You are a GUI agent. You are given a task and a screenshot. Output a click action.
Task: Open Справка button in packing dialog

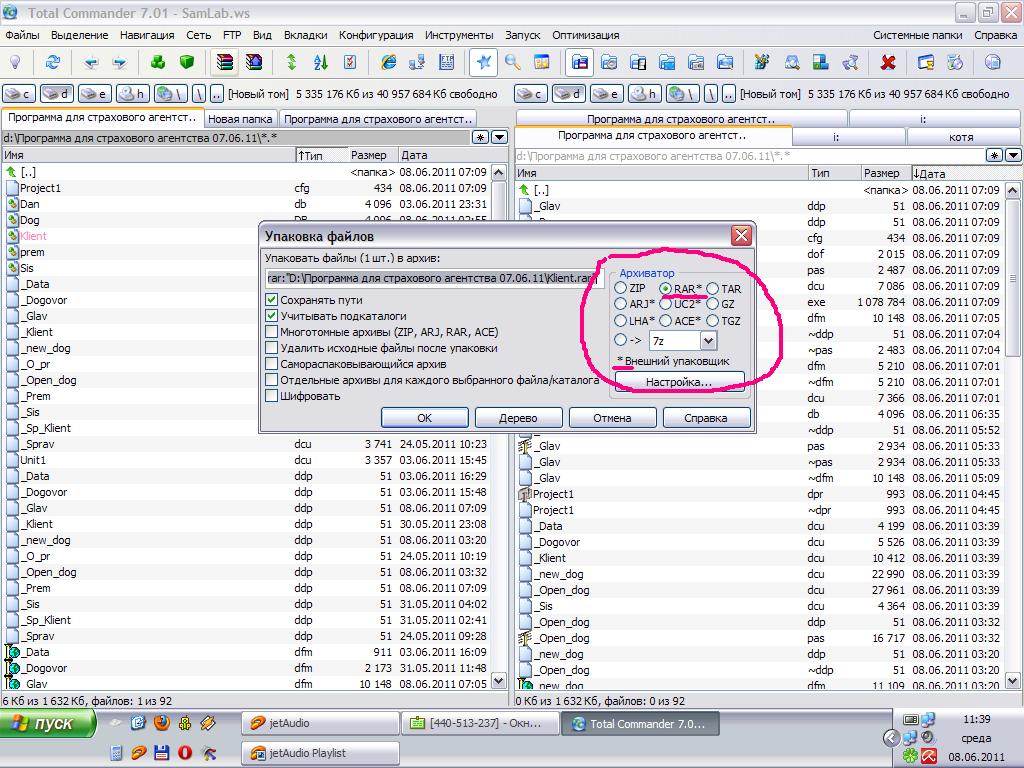tap(706, 418)
